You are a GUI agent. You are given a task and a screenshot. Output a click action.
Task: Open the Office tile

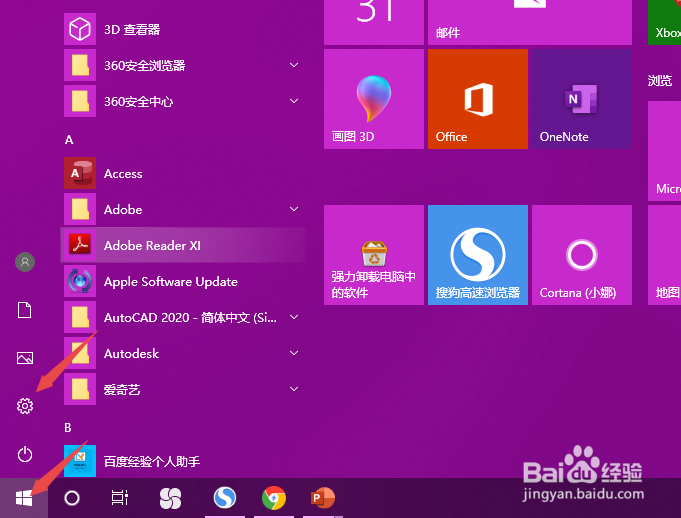pyautogui.click(x=478, y=99)
